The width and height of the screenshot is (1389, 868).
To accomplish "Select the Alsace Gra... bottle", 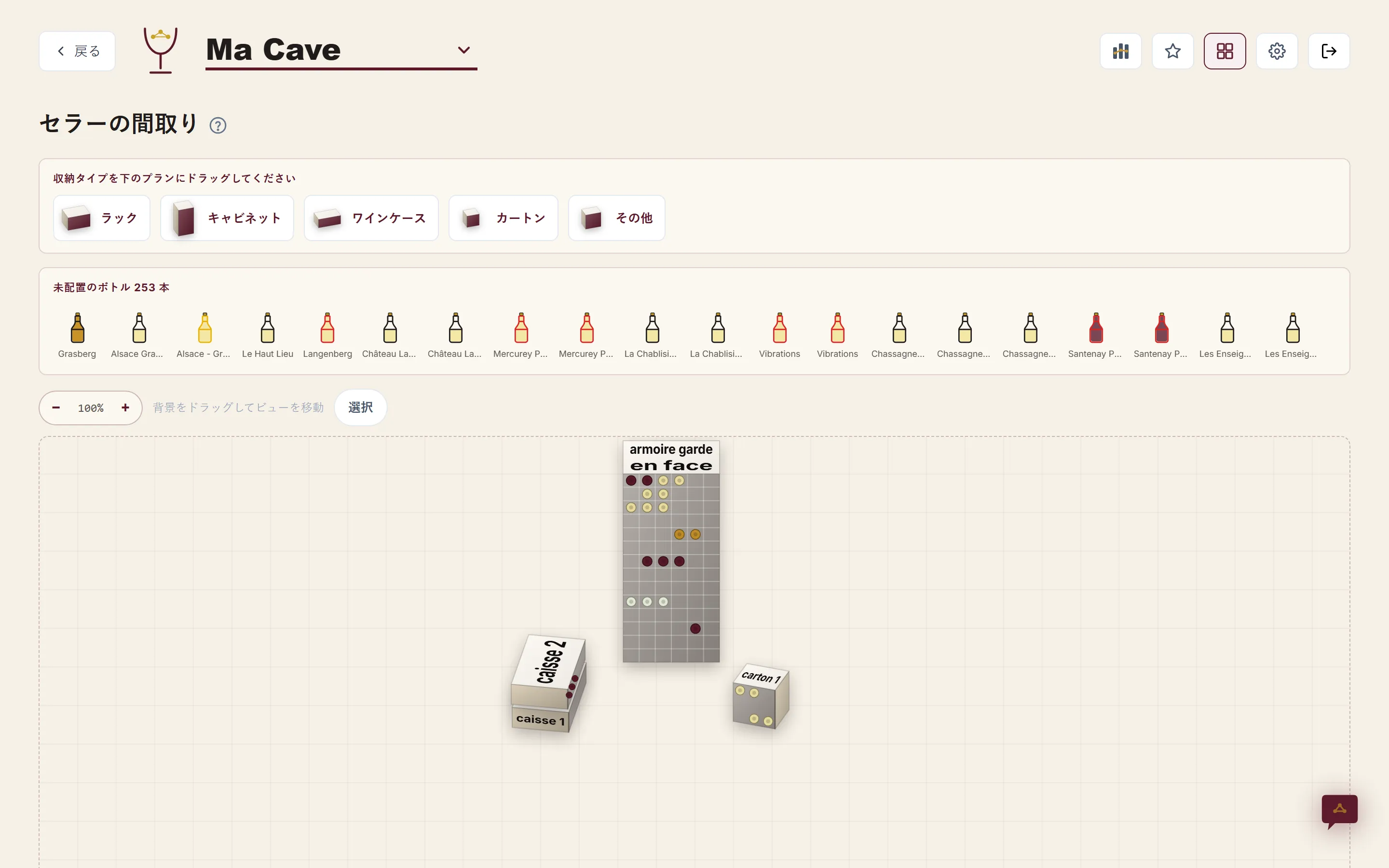I will [138, 336].
